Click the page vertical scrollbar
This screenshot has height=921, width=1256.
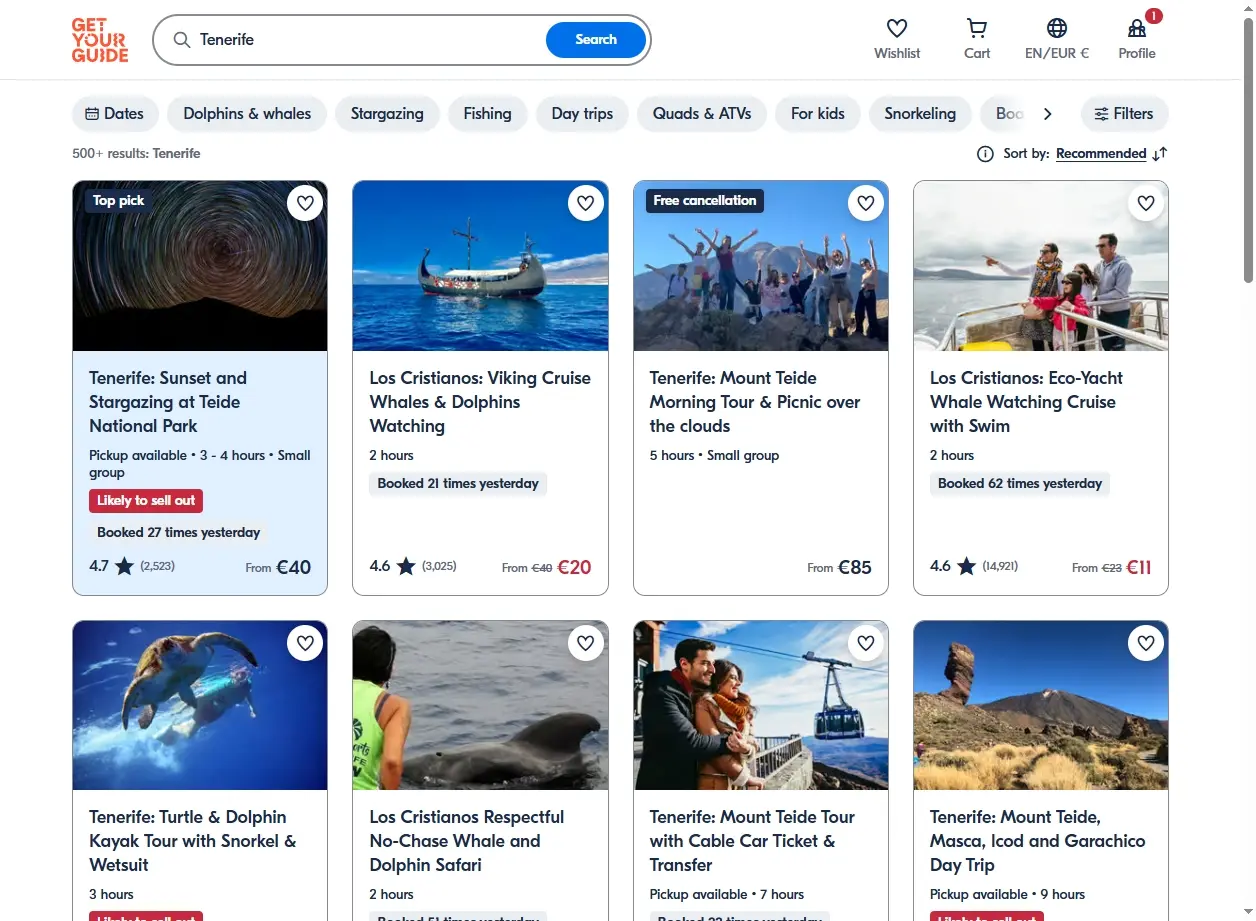tap(1248, 150)
